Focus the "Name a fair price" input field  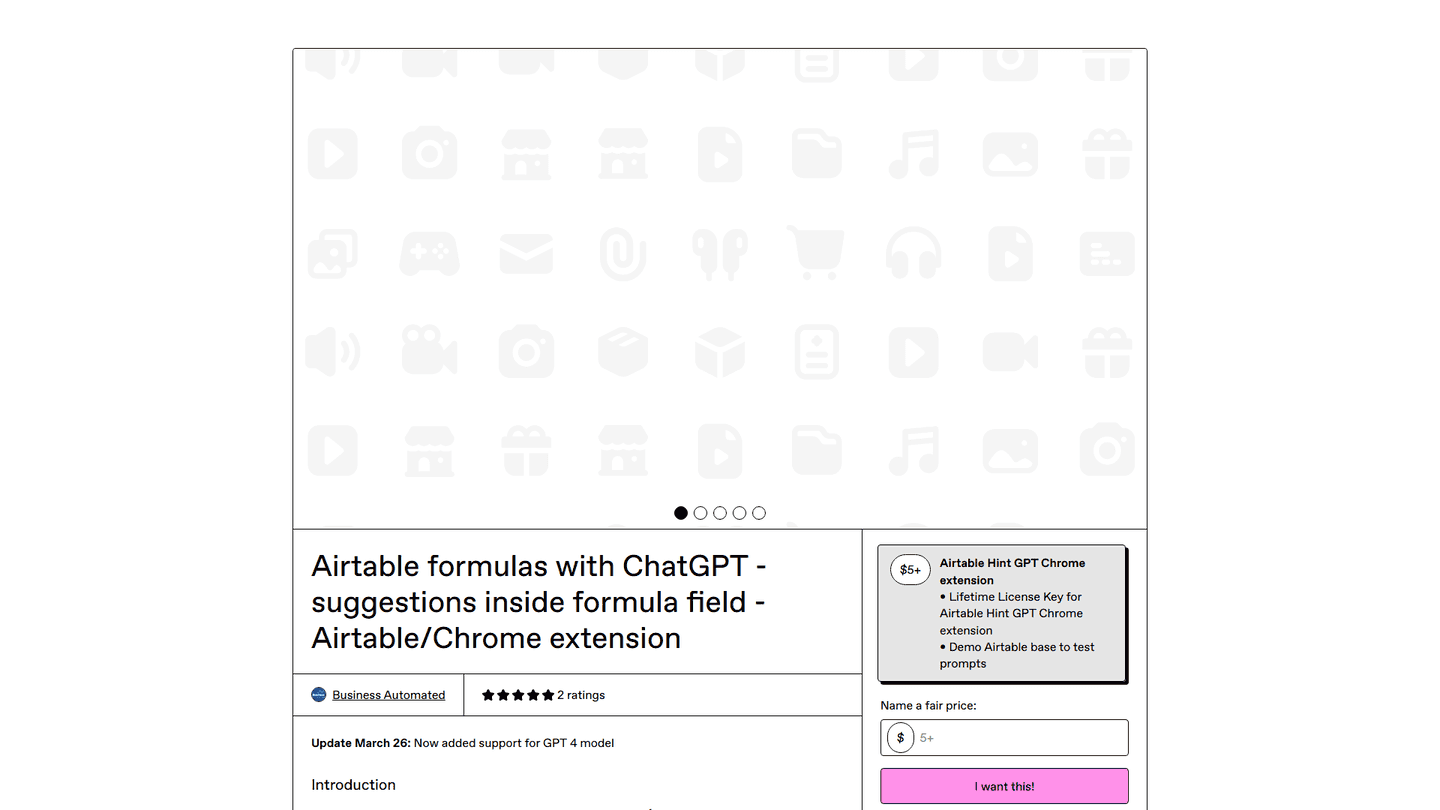point(1020,738)
